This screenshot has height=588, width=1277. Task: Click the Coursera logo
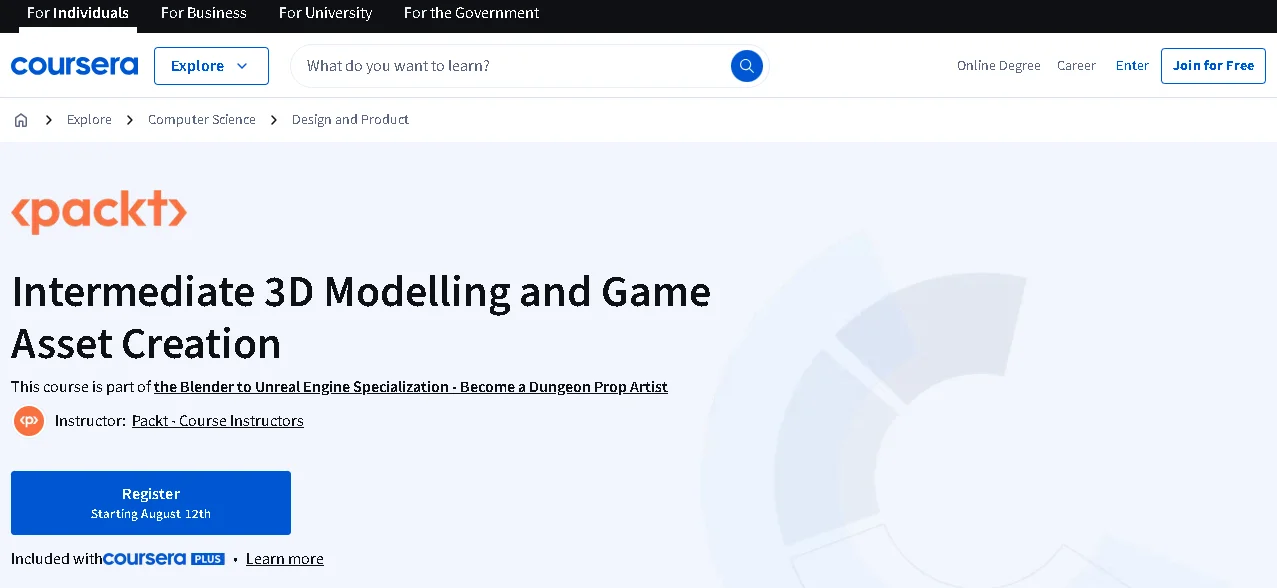tap(74, 65)
